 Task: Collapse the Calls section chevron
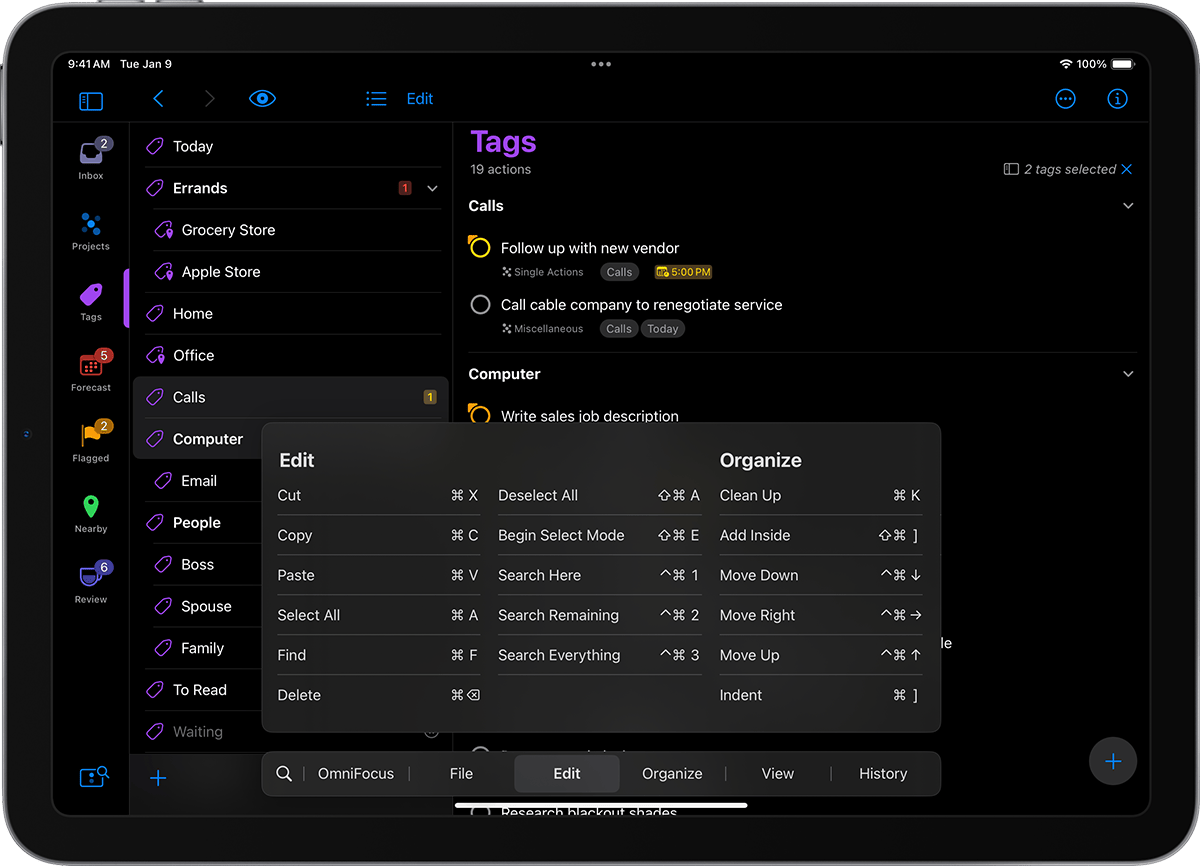1128,206
